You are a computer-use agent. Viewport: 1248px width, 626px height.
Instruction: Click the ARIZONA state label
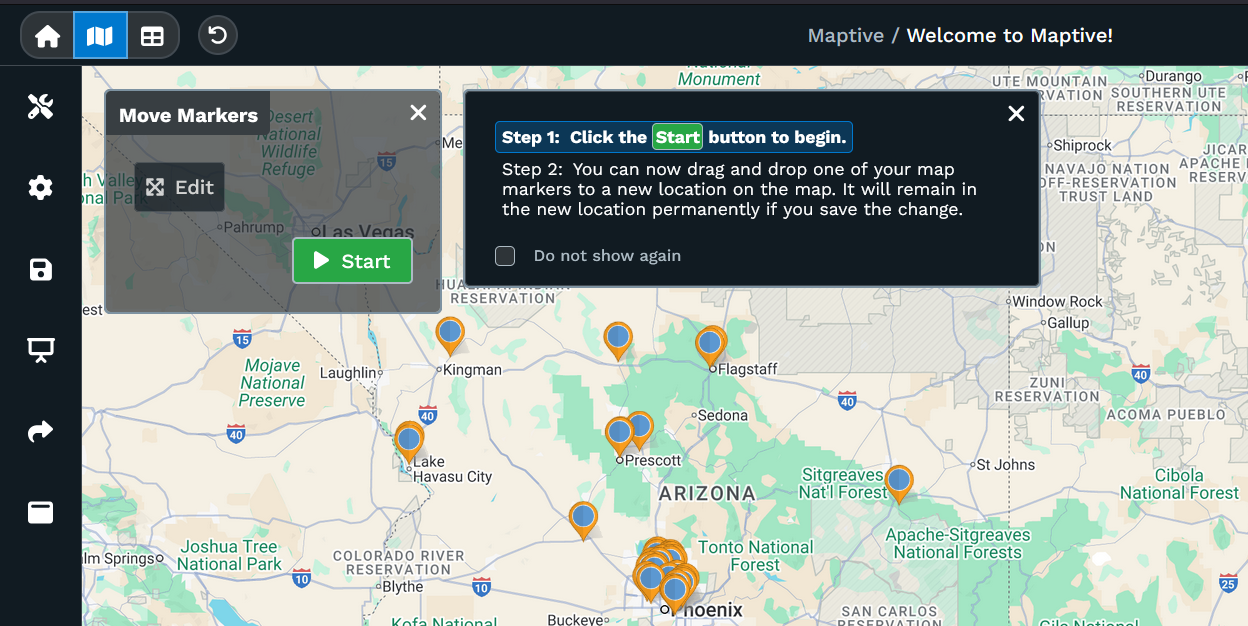pyautogui.click(x=707, y=493)
